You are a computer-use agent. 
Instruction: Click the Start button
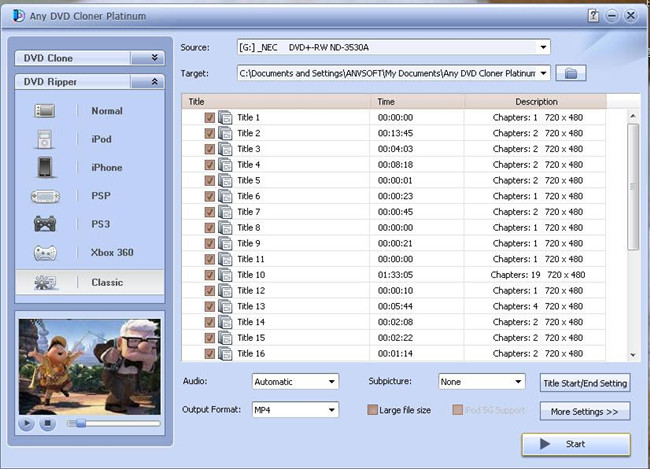pyautogui.click(x=576, y=444)
